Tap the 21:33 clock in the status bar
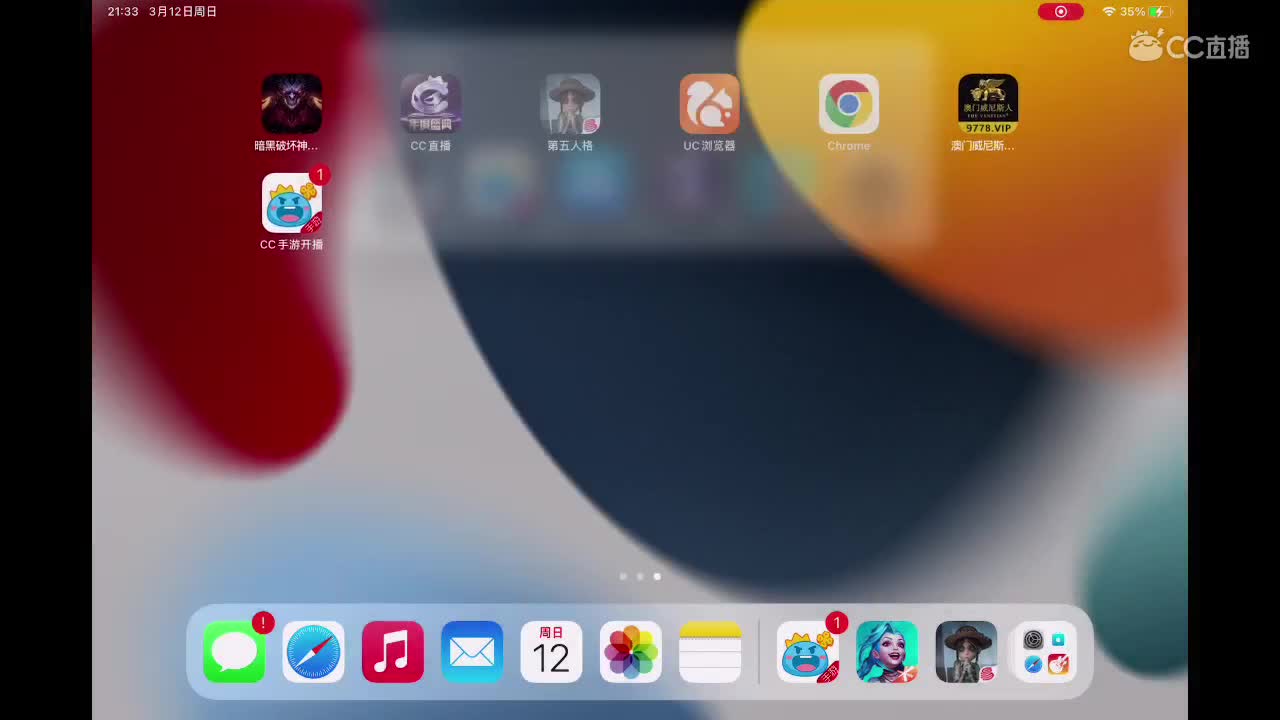 pos(123,12)
